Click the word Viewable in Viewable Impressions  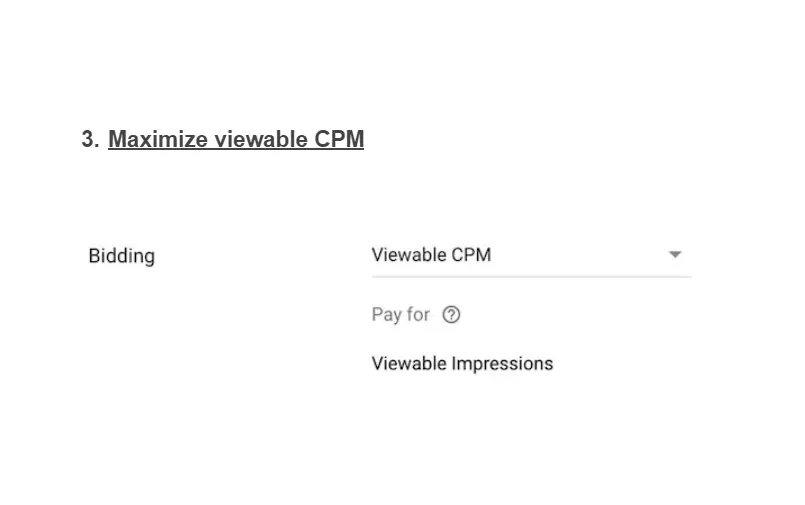coord(409,363)
